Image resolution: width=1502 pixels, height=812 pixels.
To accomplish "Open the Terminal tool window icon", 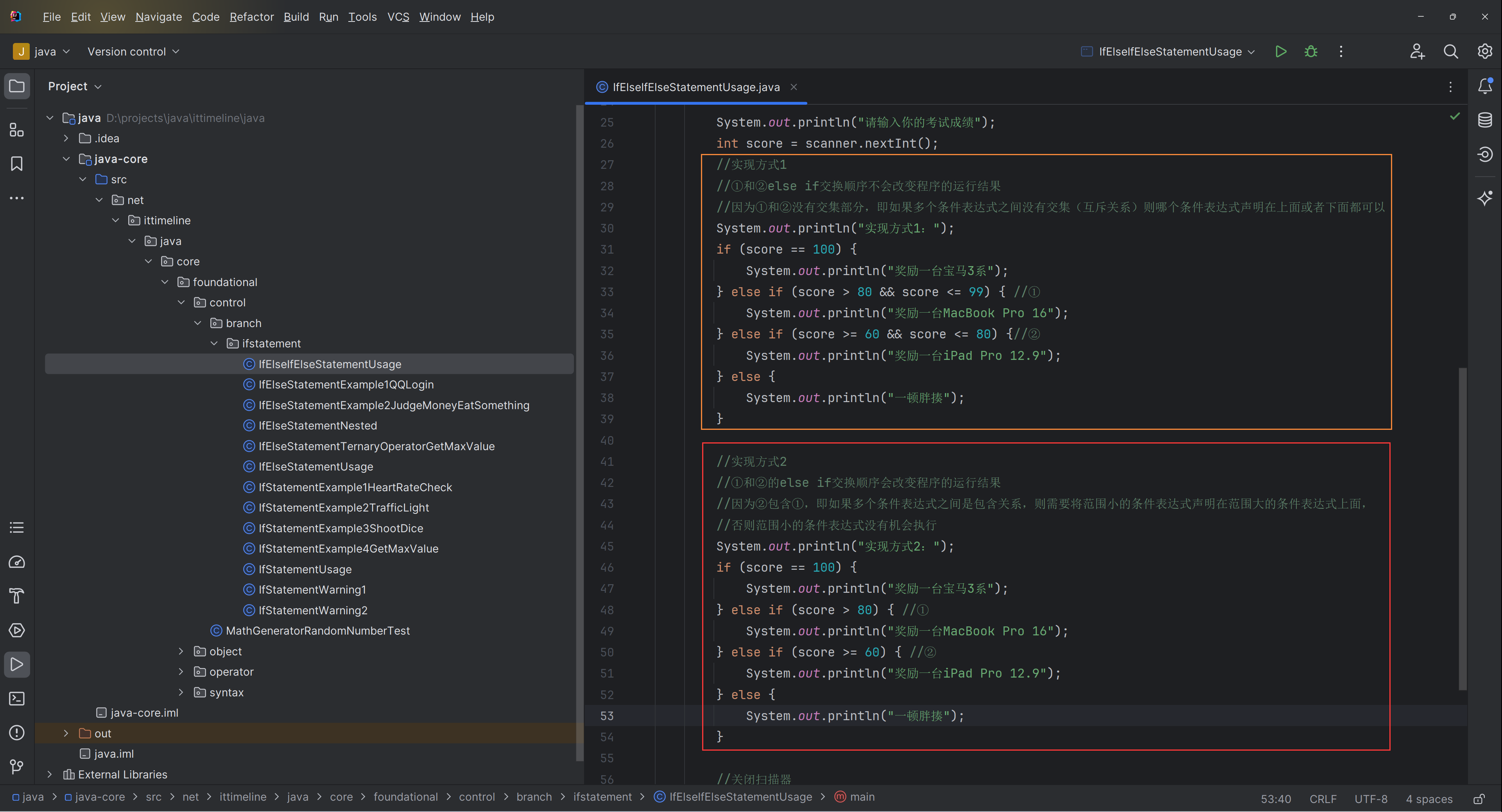I will tap(17, 698).
